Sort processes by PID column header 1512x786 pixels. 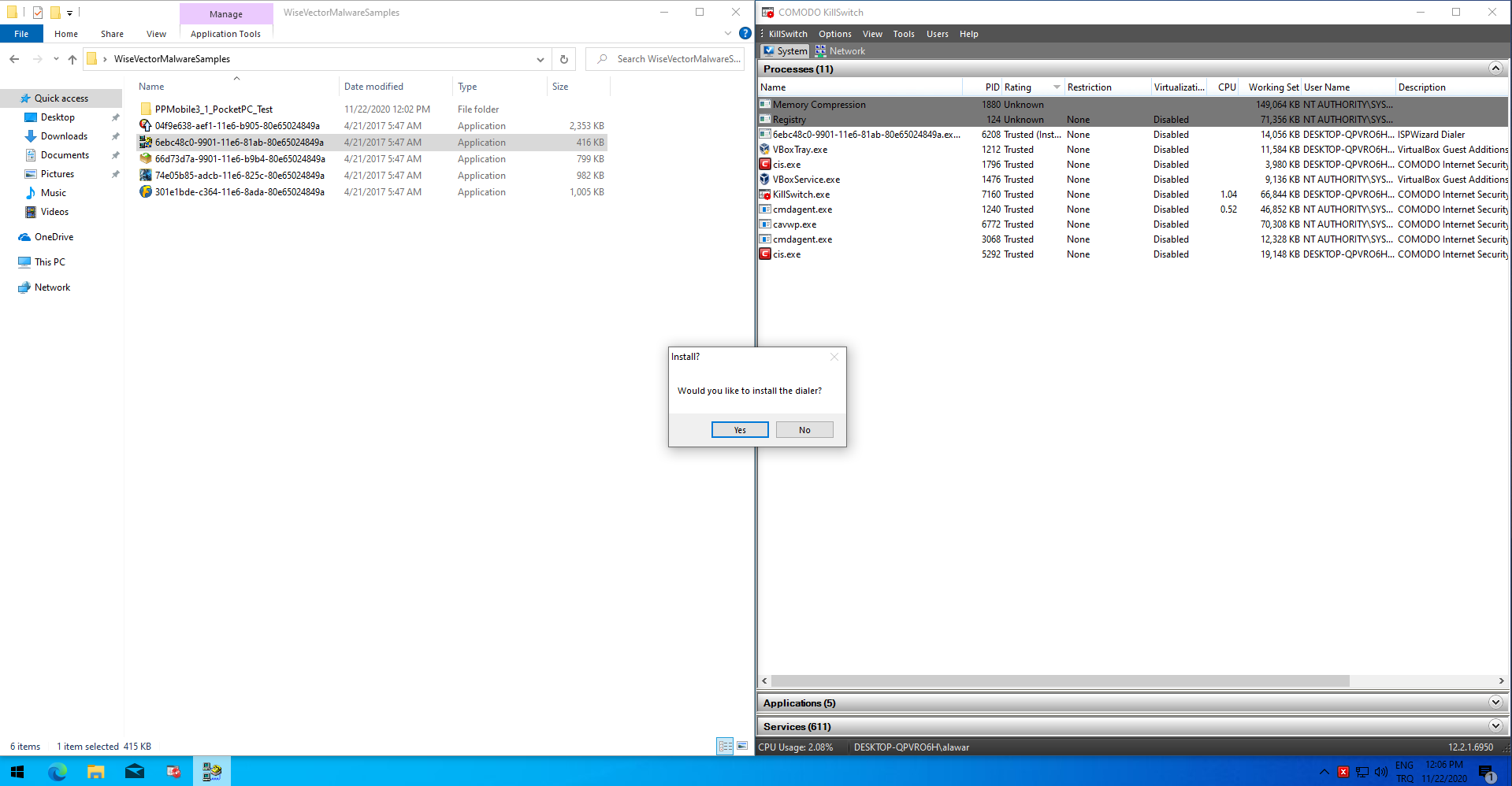pyautogui.click(x=983, y=87)
